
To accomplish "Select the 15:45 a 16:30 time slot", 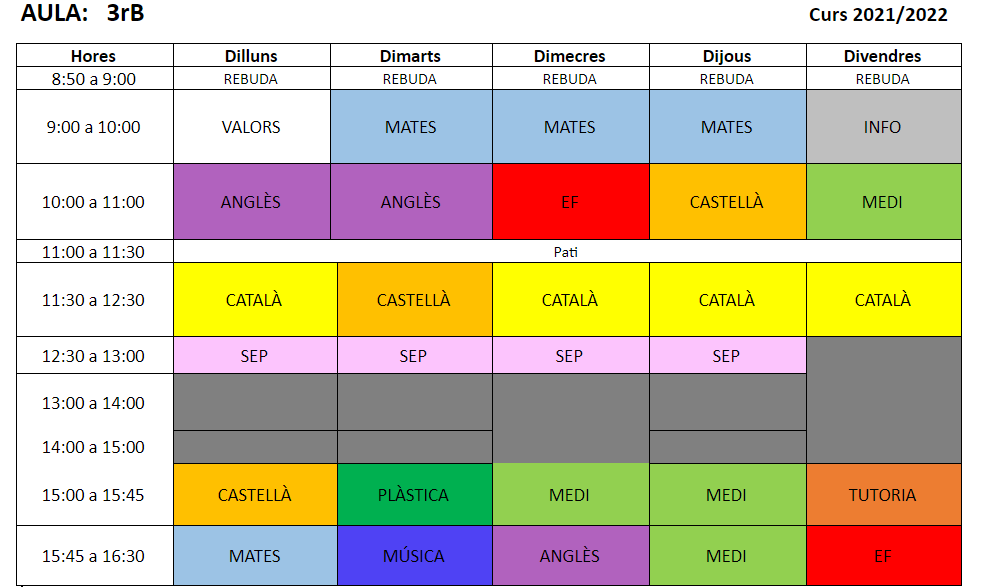I will [94, 556].
